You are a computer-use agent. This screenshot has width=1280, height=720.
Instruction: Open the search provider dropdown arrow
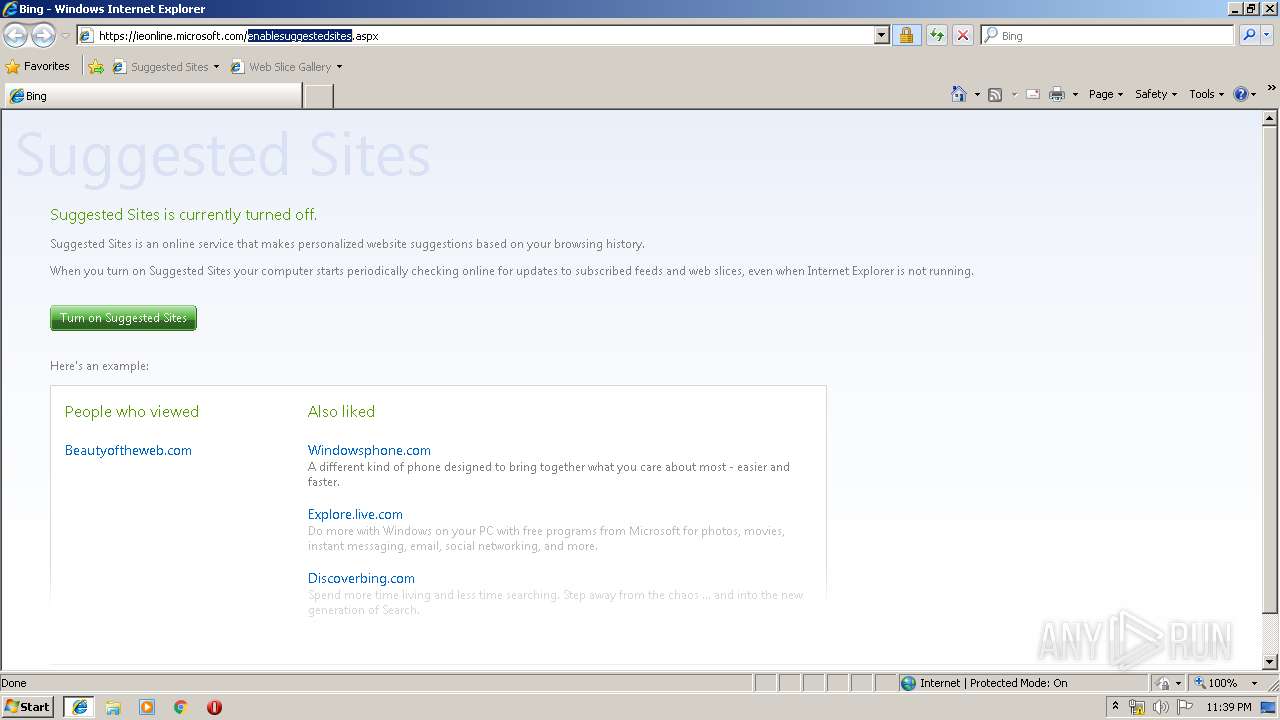pos(1268,36)
